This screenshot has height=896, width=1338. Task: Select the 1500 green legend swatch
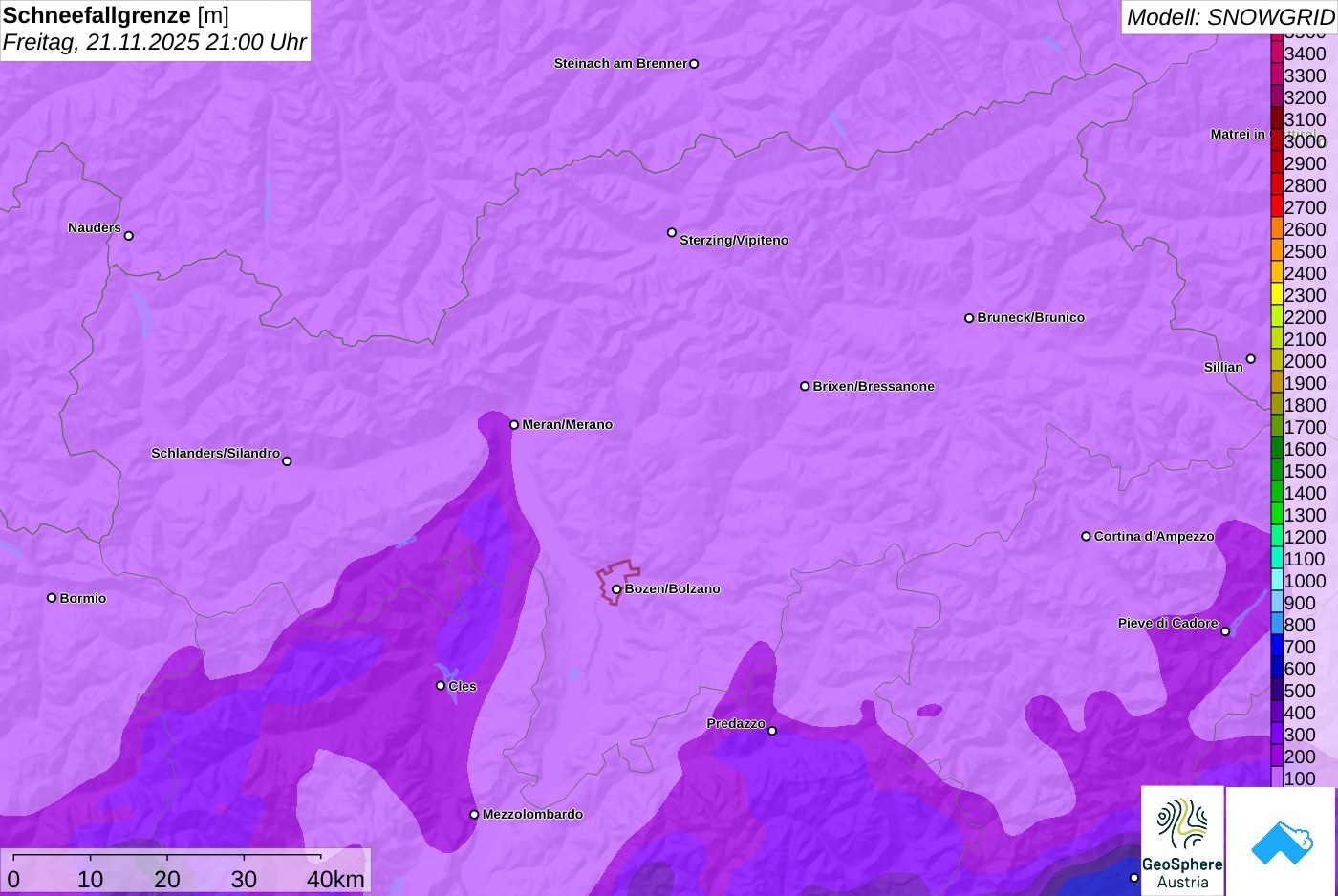tap(1277, 470)
